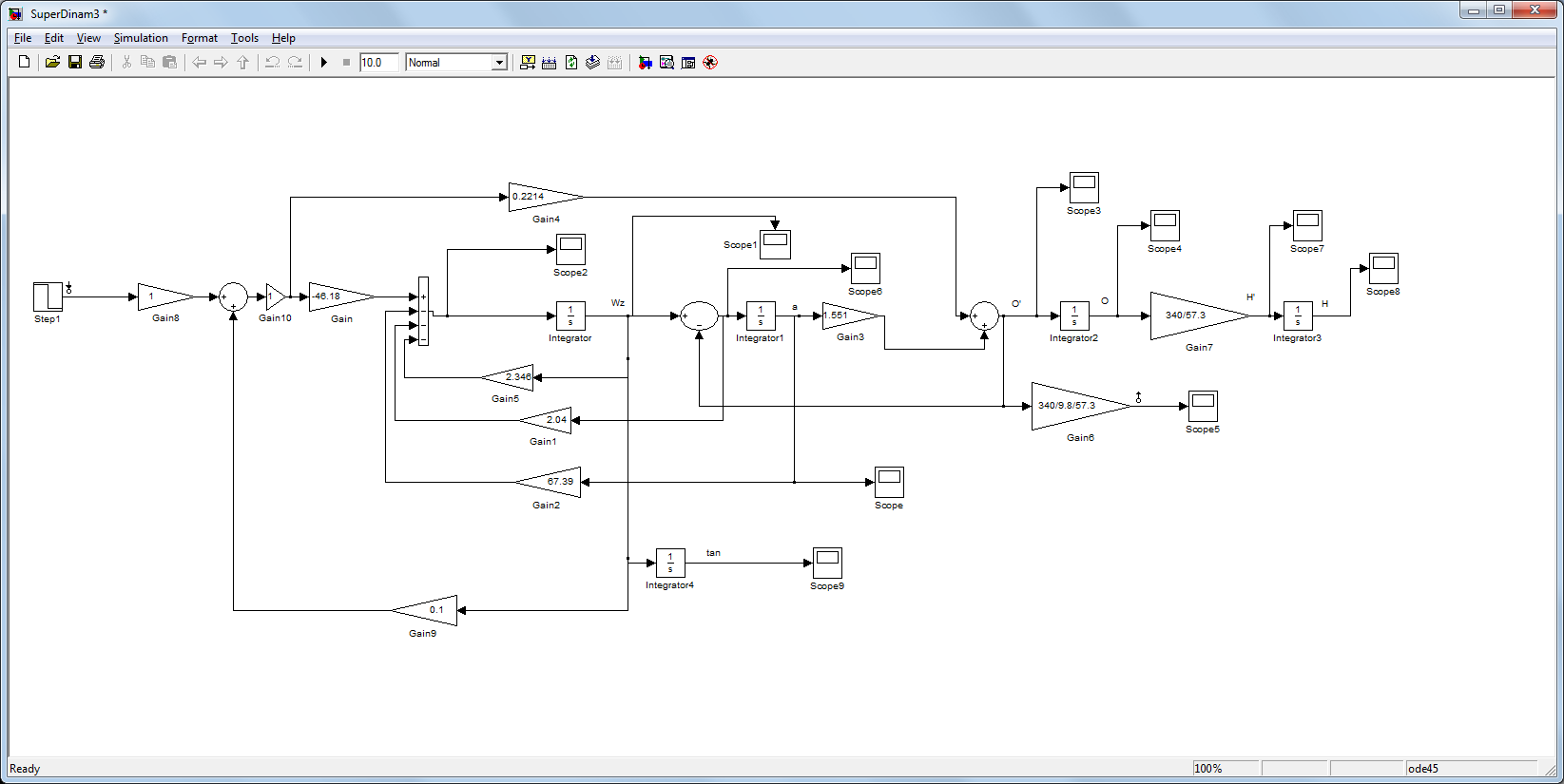Click the Stop simulation square button
Image resolution: width=1564 pixels, height=784 pixels.
(x=346, y=63)
